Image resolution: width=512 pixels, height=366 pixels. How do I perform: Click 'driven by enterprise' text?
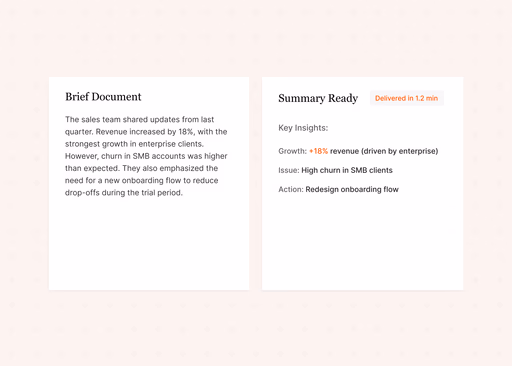400,151
